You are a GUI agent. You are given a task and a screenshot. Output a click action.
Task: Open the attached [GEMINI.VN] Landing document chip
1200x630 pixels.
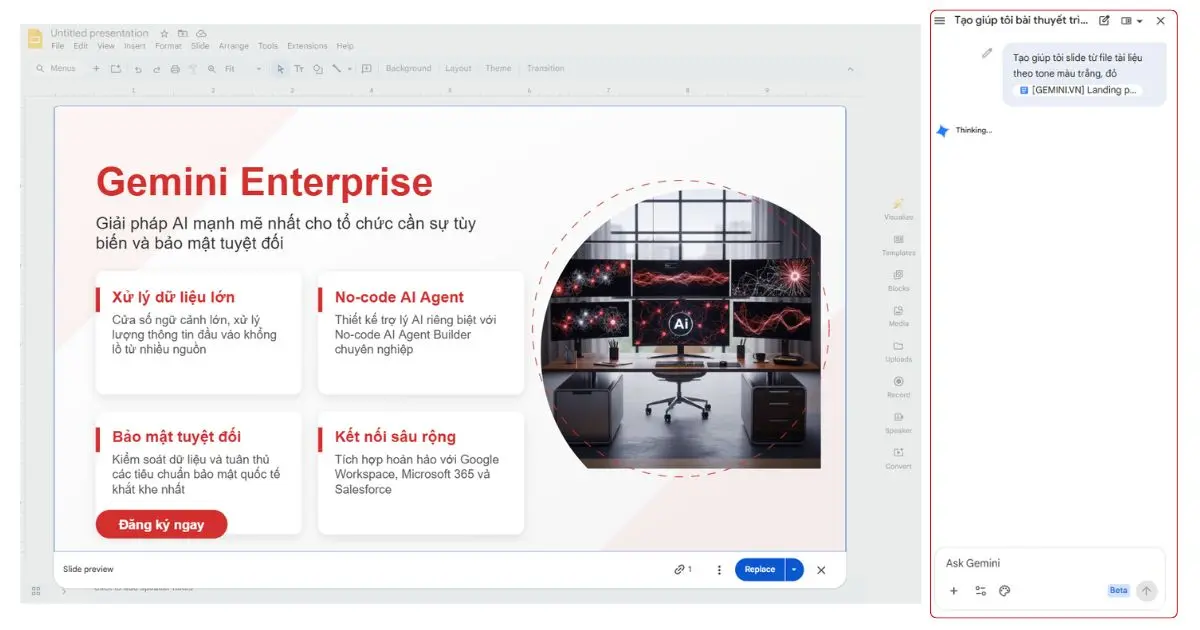tap(1078, 90)
